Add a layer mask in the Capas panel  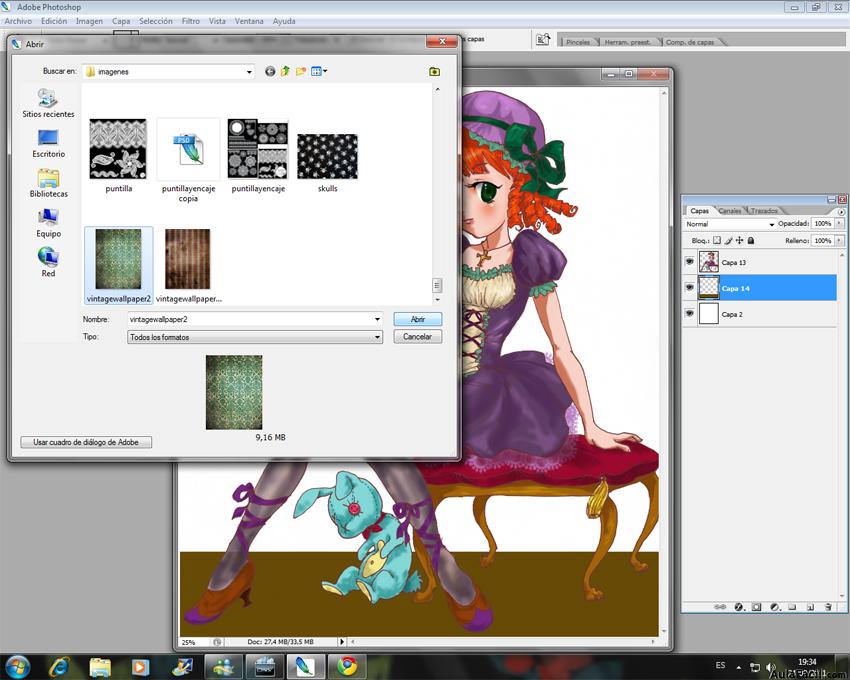[757, 607]
